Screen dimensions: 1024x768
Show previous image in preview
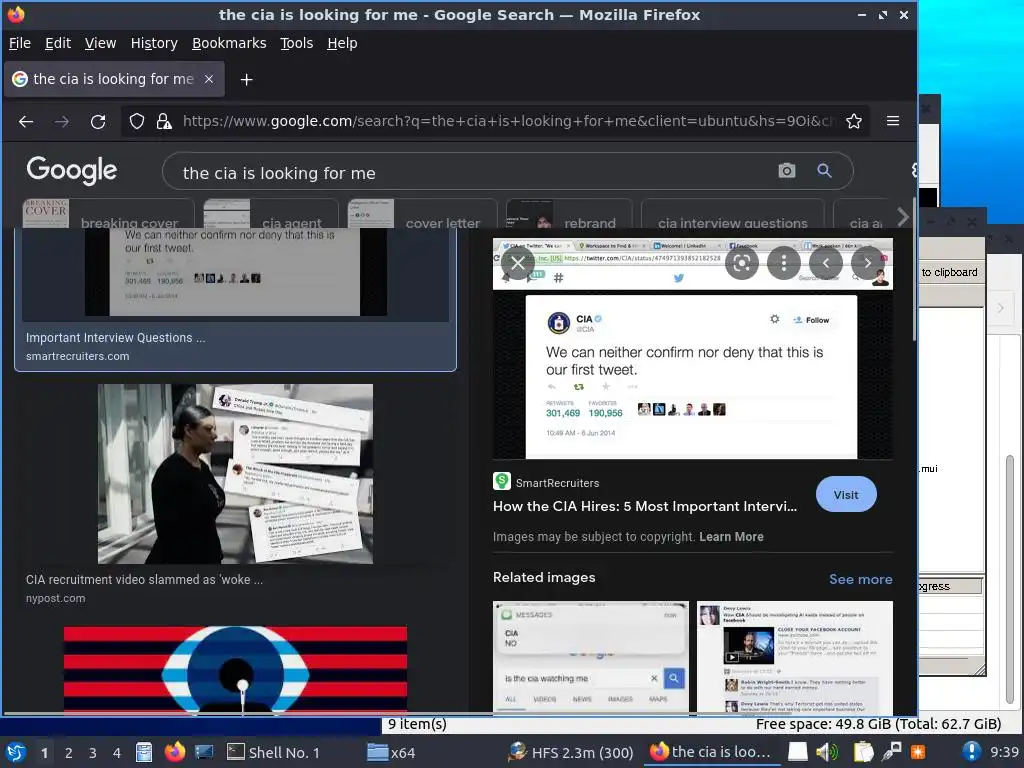point(825,263)
